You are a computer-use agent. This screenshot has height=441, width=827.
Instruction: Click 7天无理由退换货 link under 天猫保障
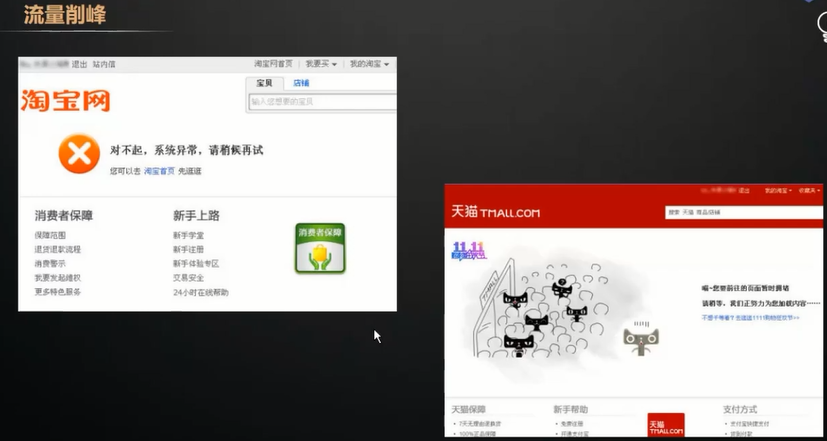pyautogui.click(x=479, y=424)
